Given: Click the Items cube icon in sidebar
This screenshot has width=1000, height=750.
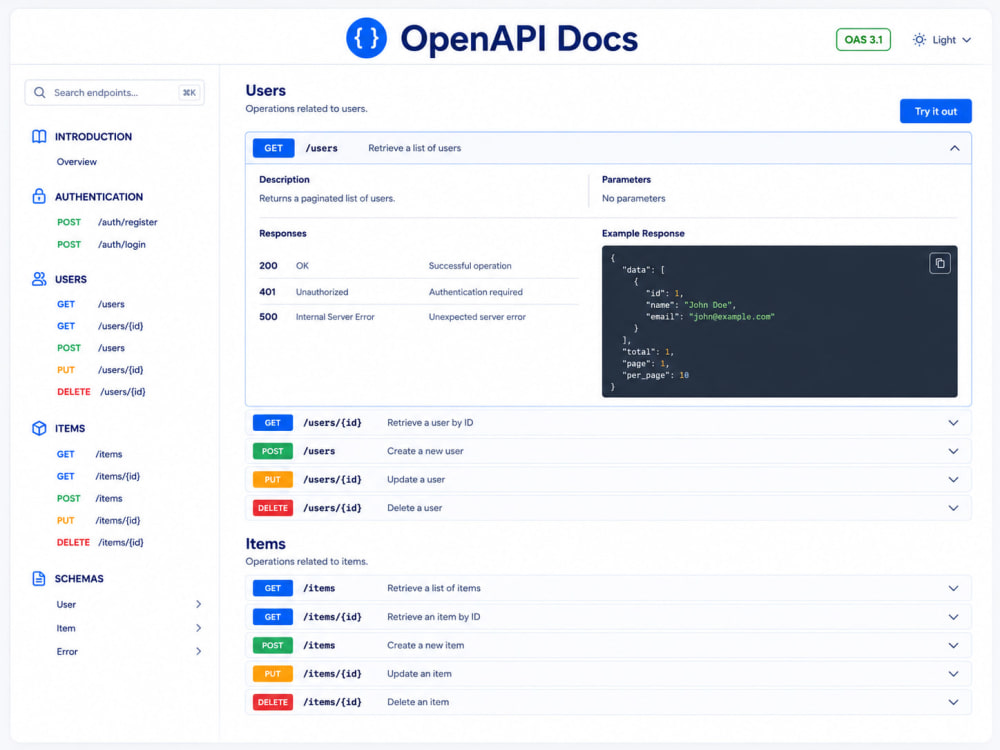Looking at the screenshot, I should click(39, 429).
